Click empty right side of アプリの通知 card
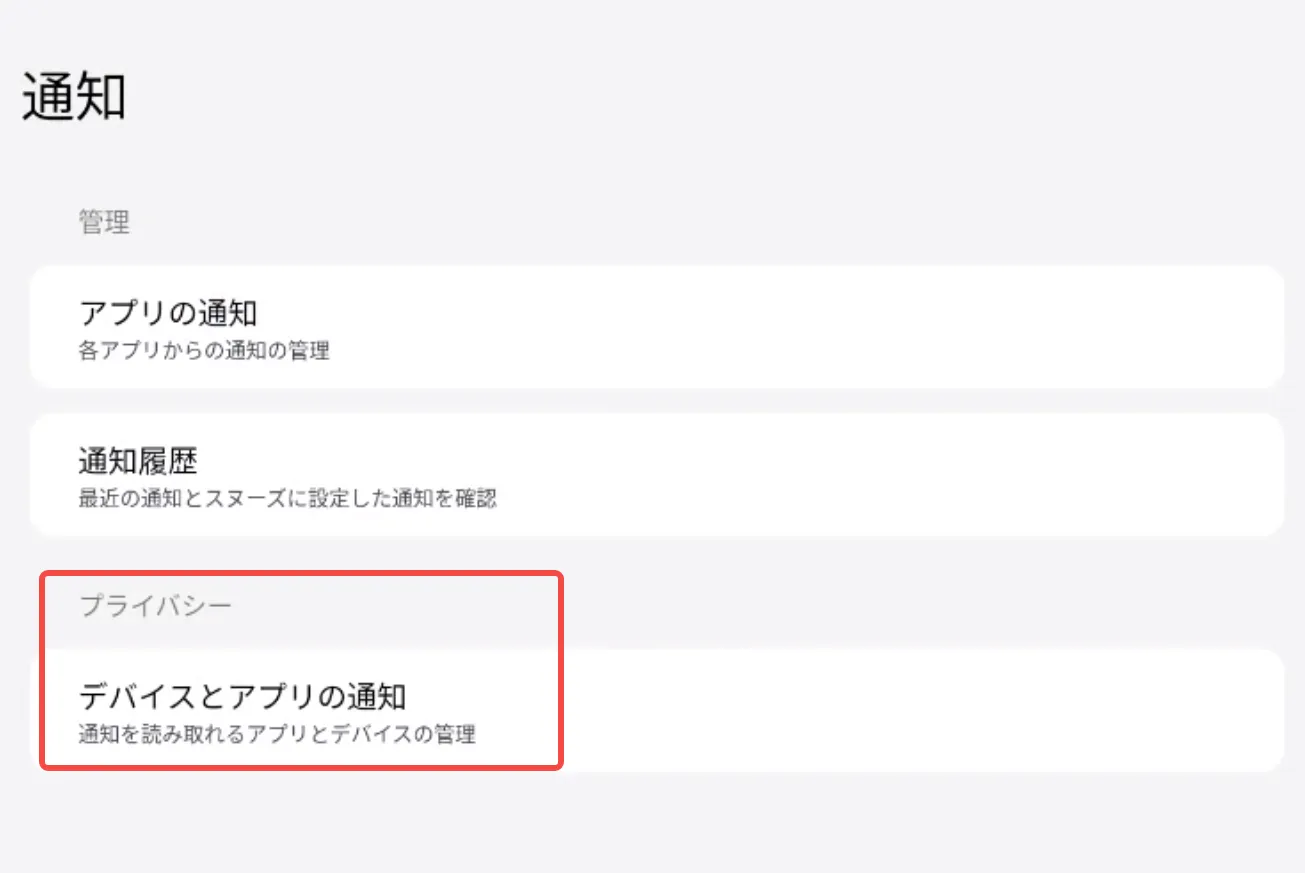 click(1000, 327)
